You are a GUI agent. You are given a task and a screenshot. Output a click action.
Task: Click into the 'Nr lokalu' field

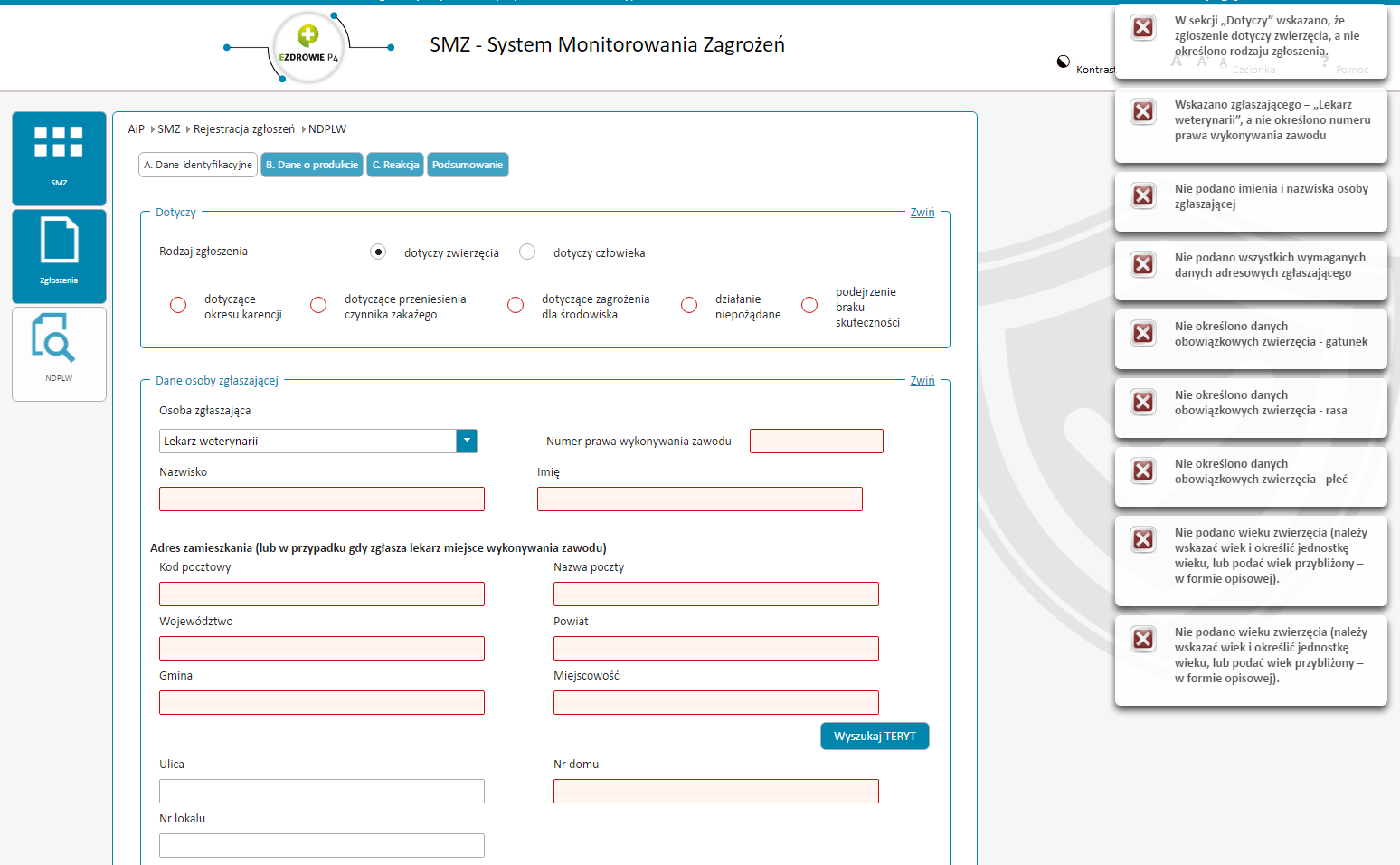(322, 845)
